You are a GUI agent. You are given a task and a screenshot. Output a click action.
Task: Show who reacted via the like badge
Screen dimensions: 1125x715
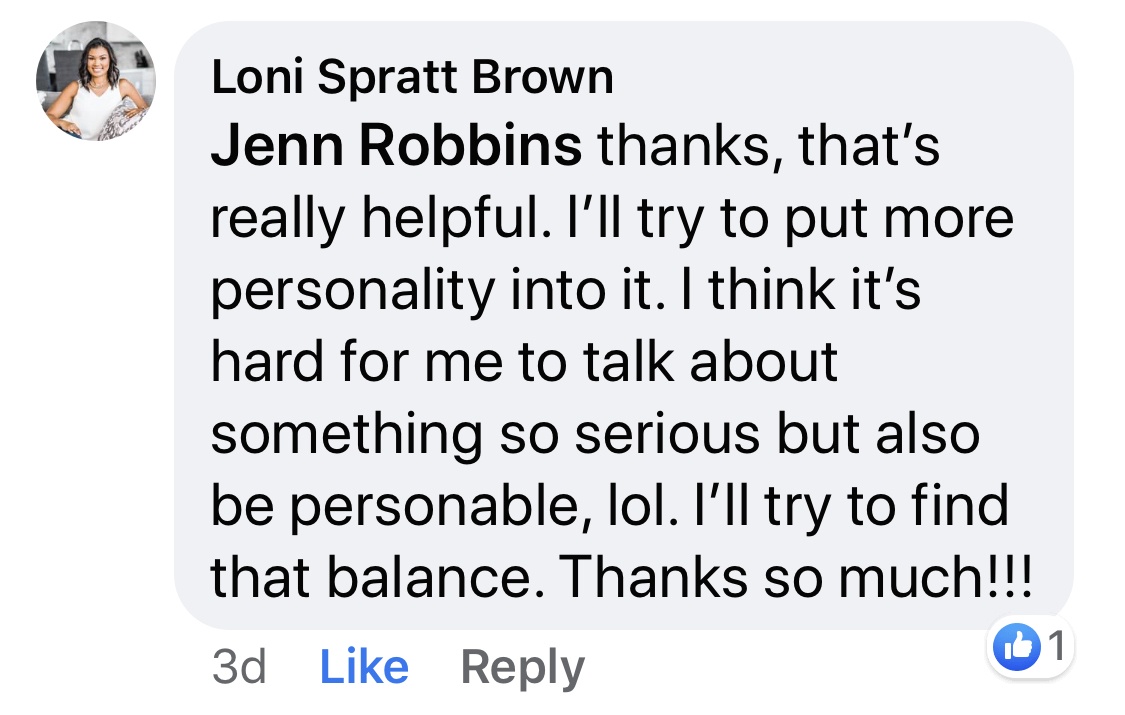click(x=1030, y=647)
